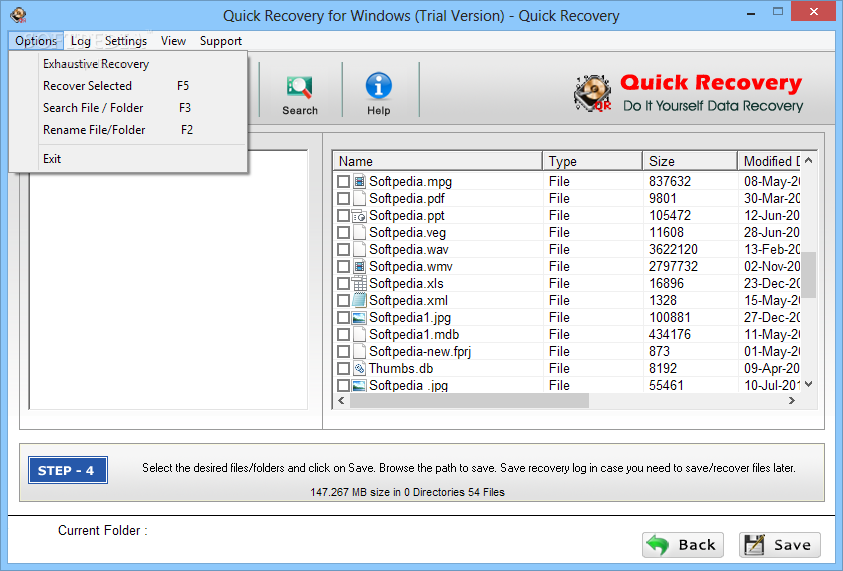Click the video file icon for Softpedia.mpg
Screen dimensions: 843x571
pyautogui.click(x=360, y=181)
